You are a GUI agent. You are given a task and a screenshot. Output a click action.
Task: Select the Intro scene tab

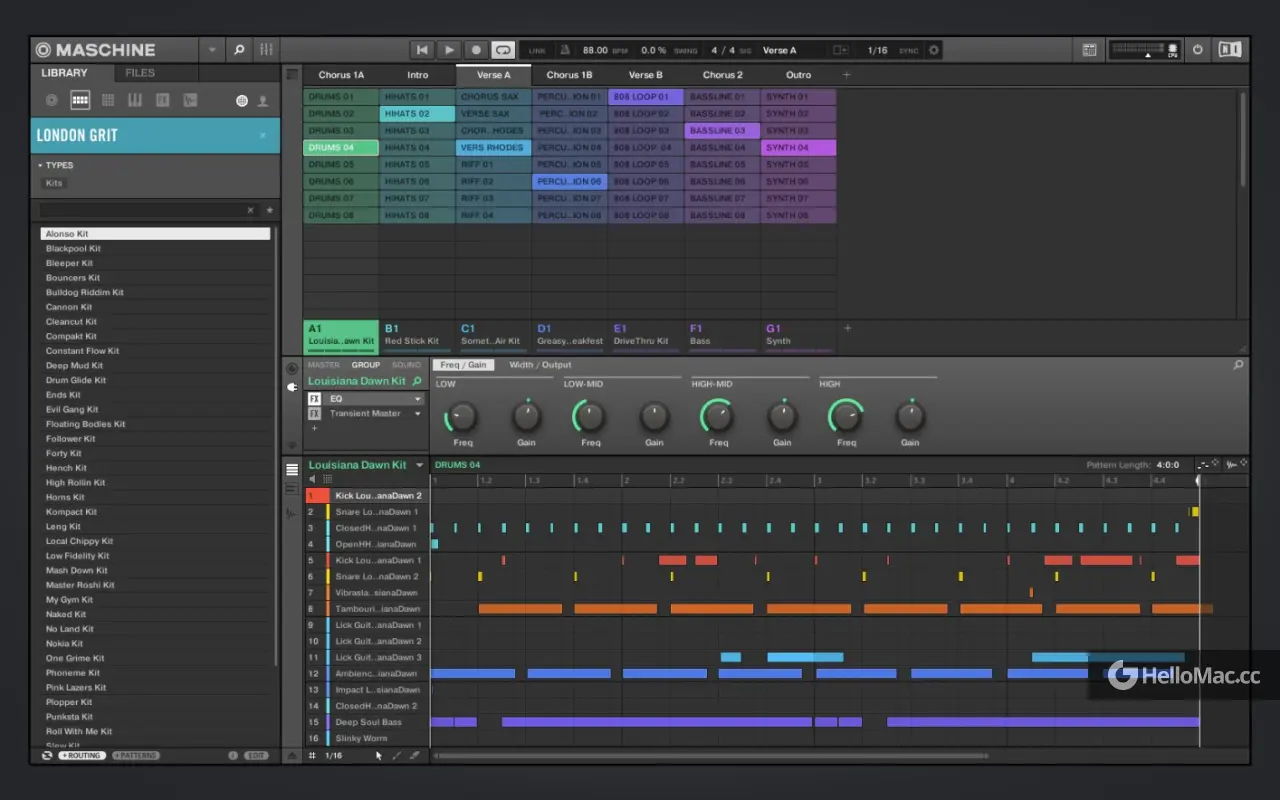click(417, 75)
